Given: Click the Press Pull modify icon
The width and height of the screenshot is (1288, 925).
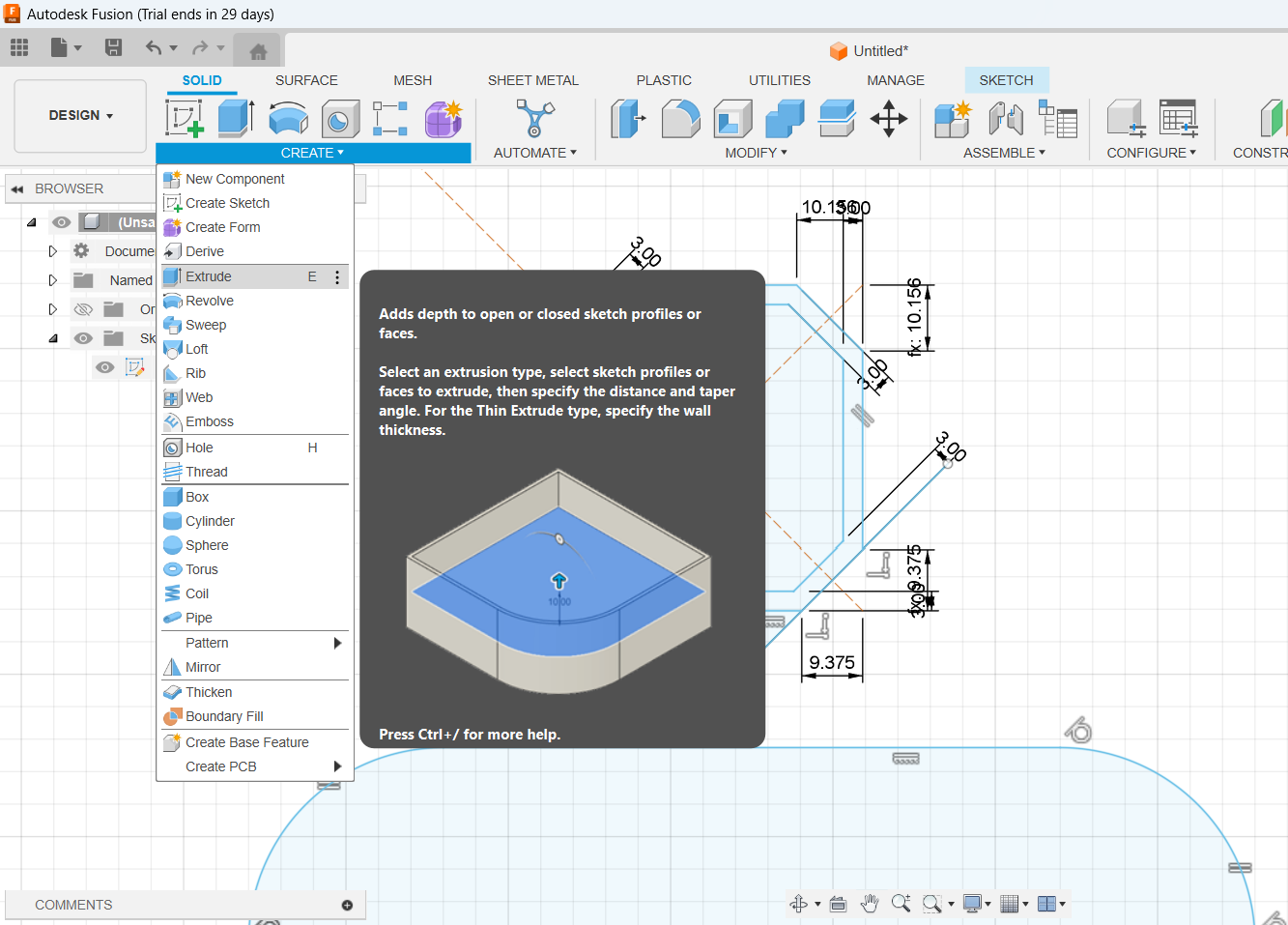Looking at the screenshot, I should (x=628, y=119).
